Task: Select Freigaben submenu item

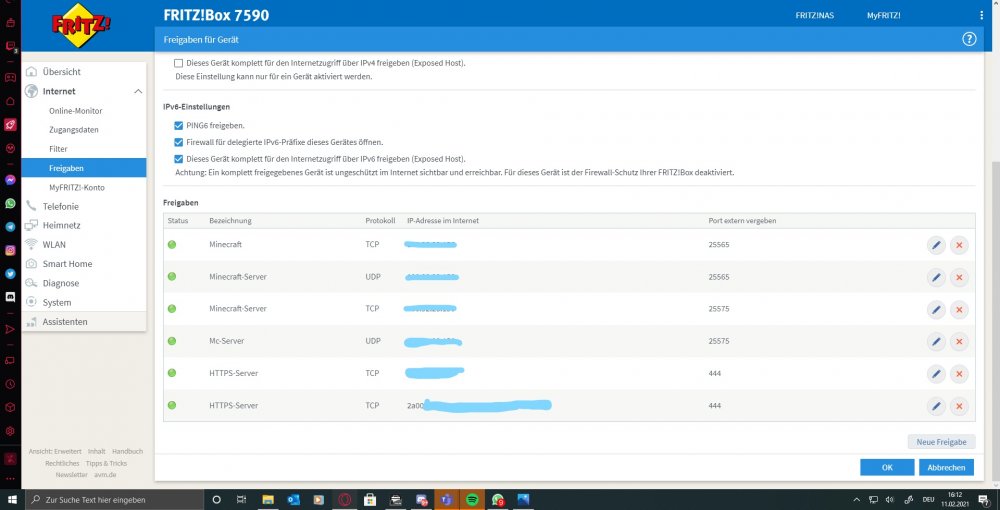Action: click(x=84, y=168)
